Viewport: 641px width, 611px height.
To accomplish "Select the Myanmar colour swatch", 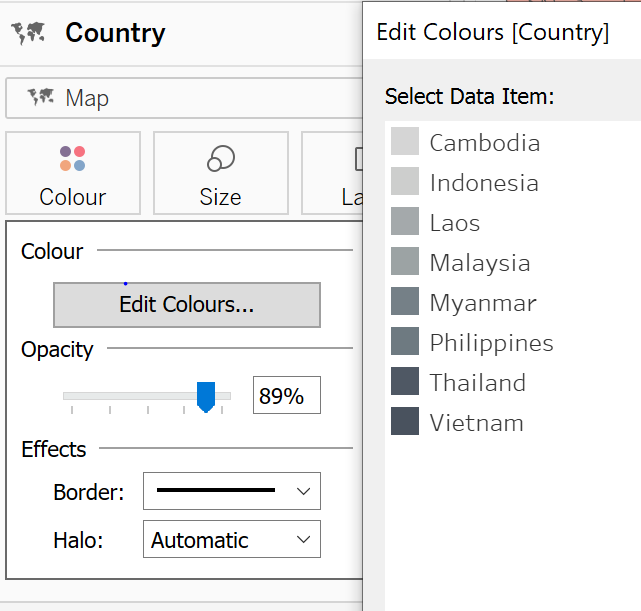I will click(x=405, y=302).
